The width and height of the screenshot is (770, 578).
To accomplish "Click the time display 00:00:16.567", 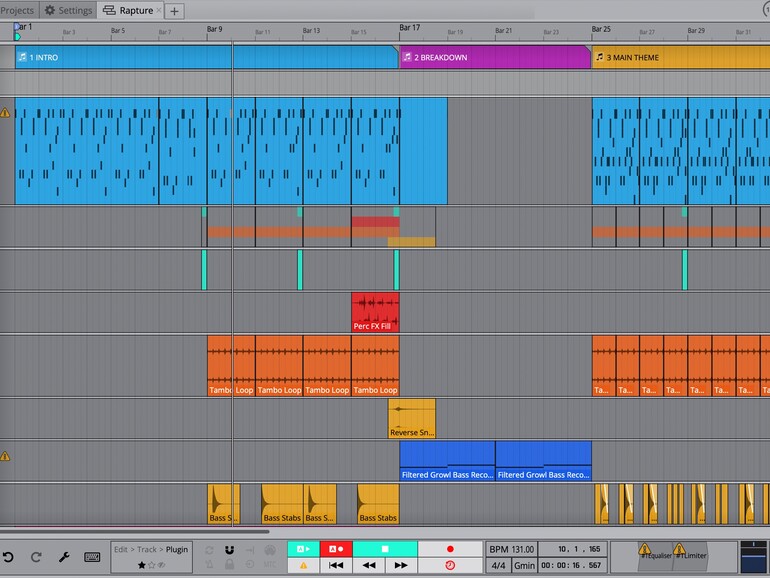I will point(573,565).
